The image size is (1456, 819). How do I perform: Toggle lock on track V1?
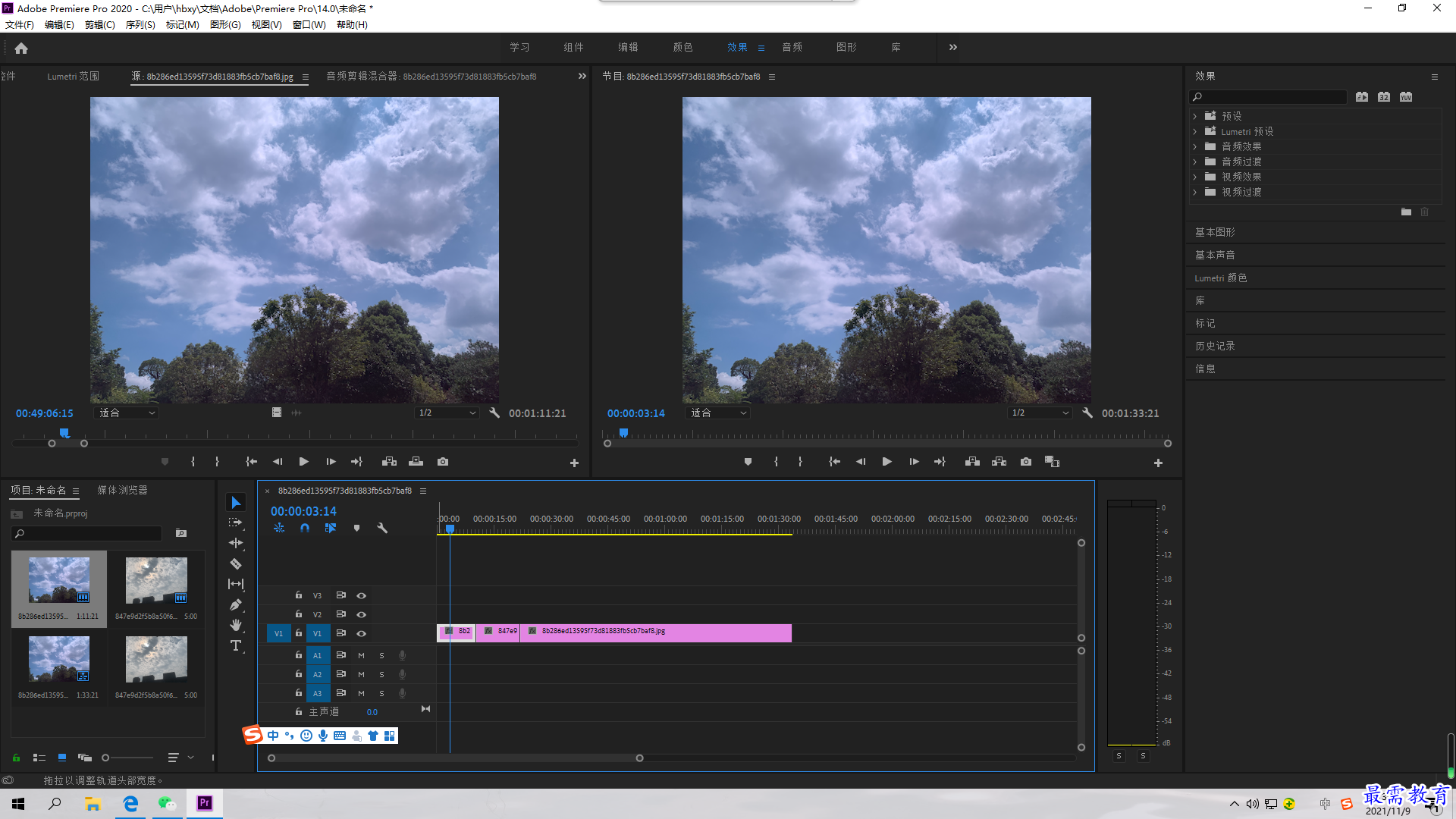pyautogui.click(x=299, y=632)
